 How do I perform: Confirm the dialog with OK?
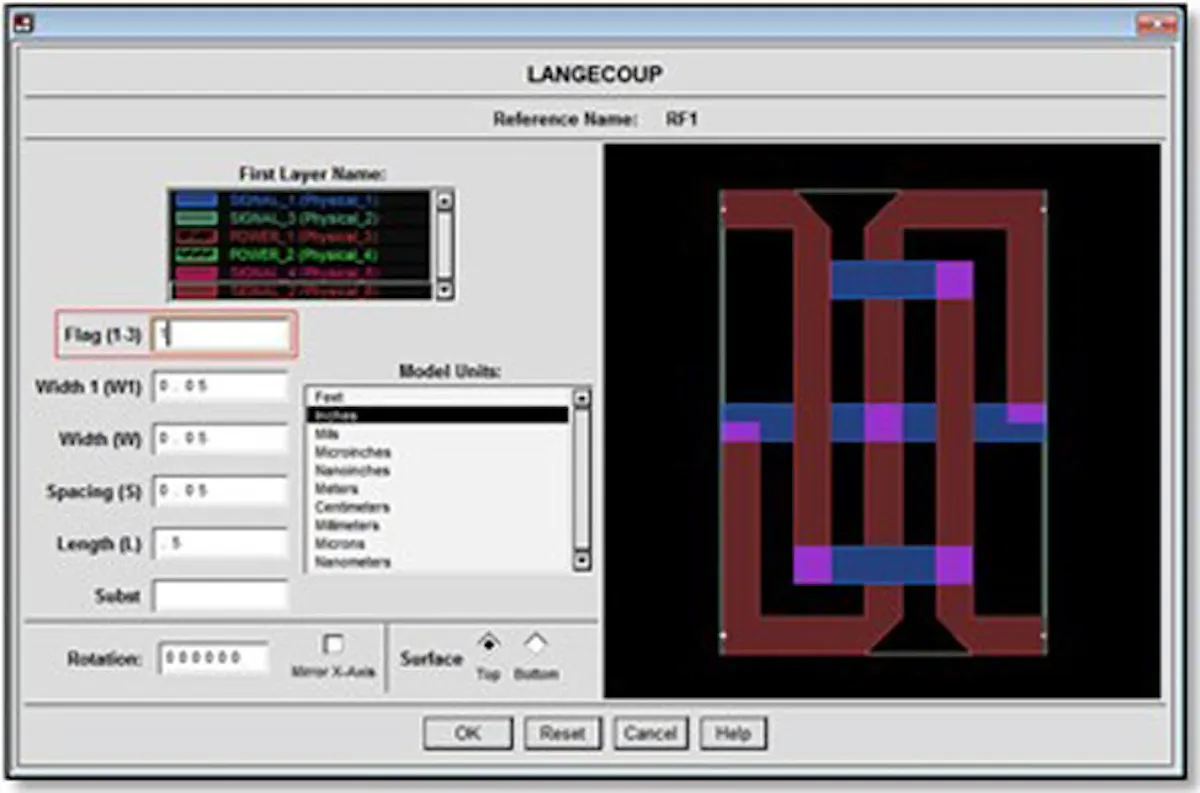[x=468, y=732]
